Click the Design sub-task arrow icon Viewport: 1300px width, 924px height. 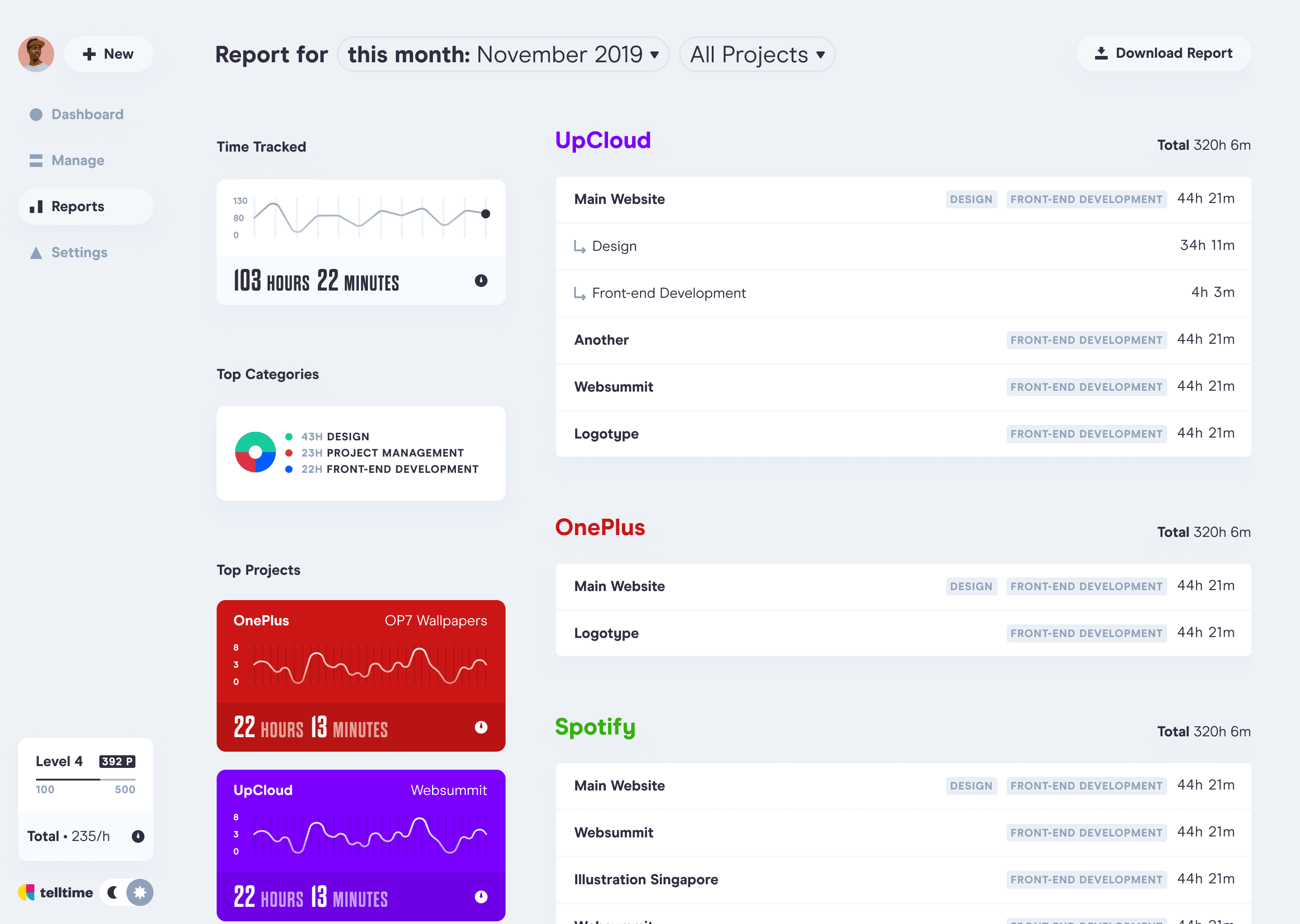point(580,247)
